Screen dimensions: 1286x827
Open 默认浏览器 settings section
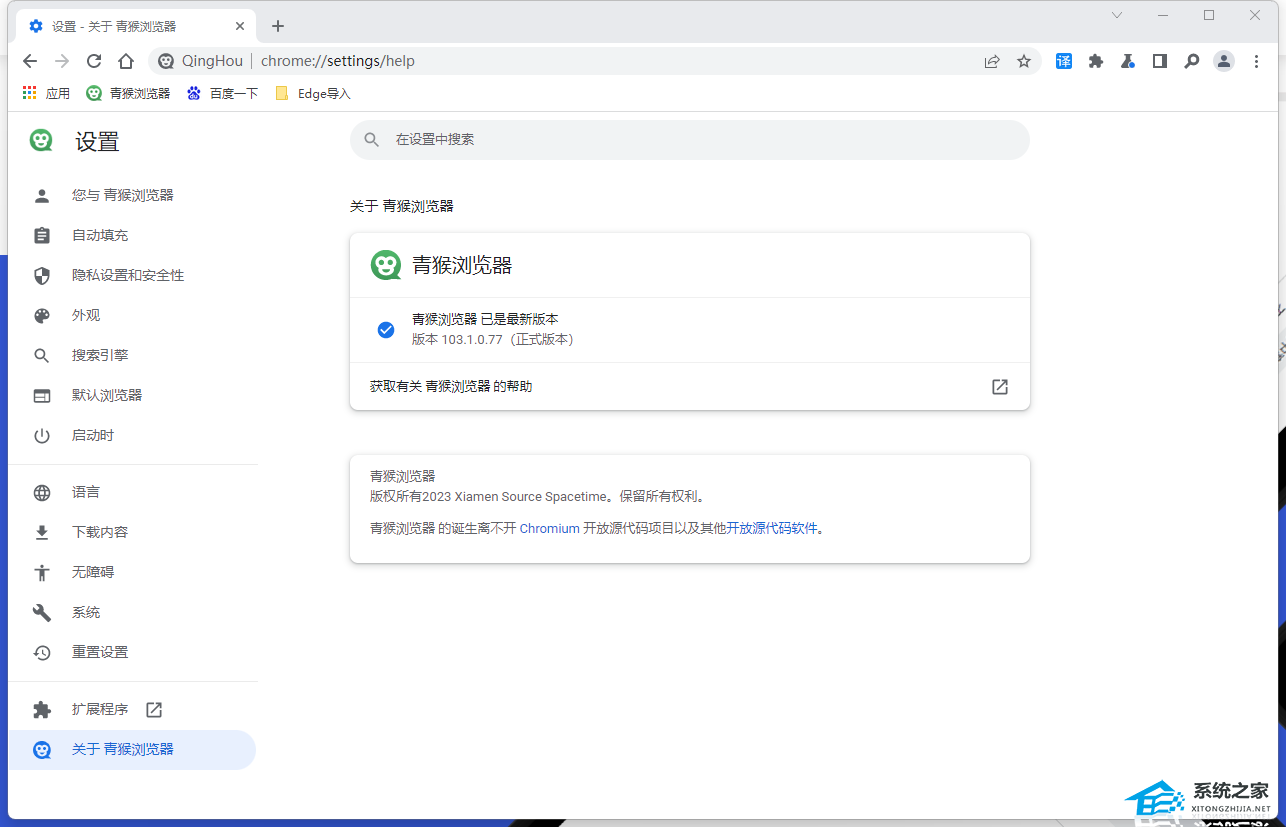(132, 395)
